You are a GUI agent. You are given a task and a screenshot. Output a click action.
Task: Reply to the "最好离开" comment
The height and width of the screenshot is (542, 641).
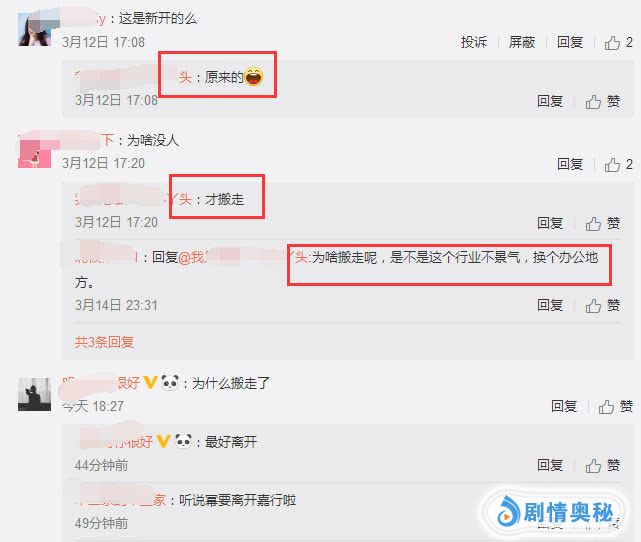550,465
